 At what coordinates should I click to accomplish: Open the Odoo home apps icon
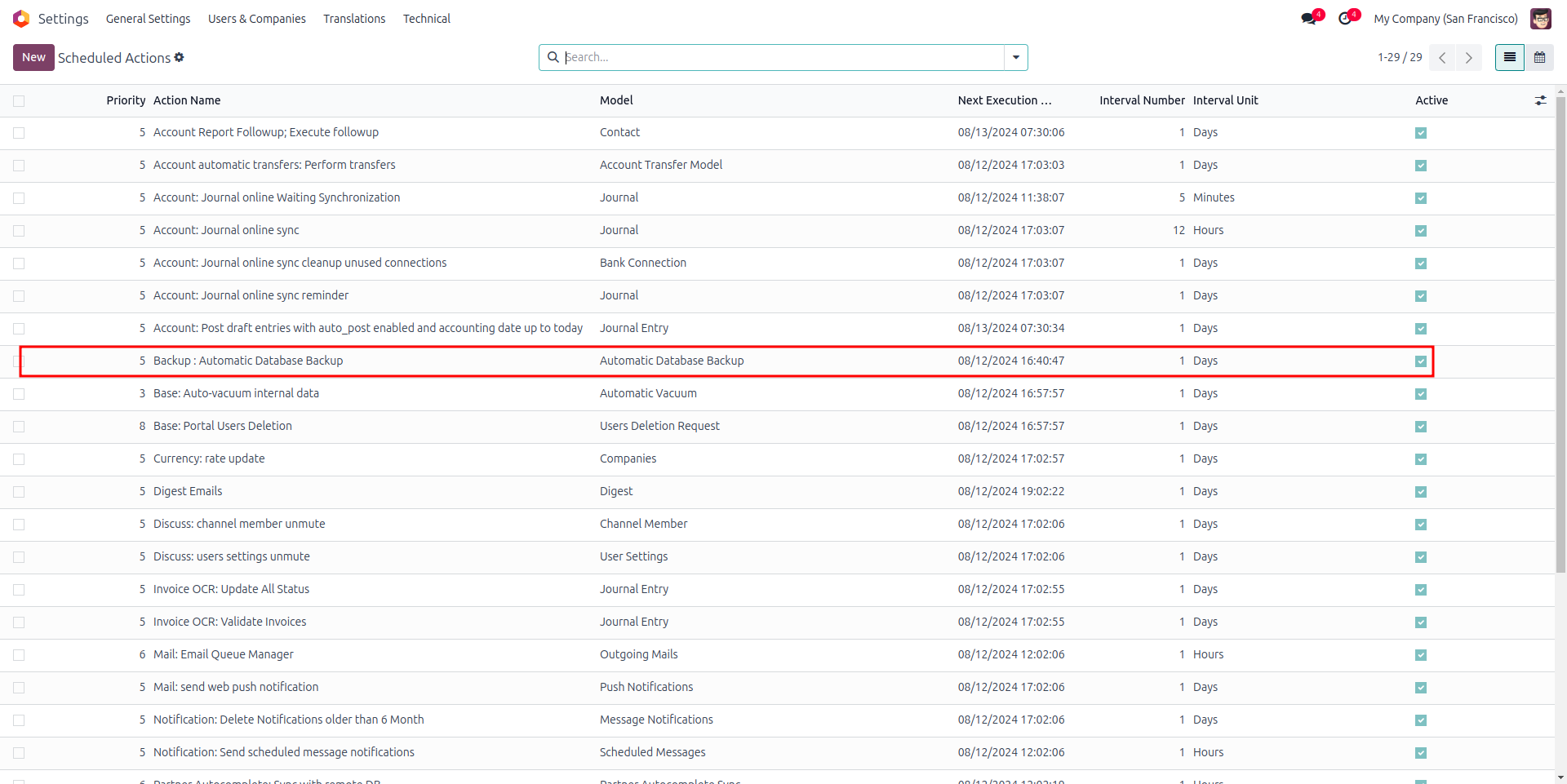click(x=21, y=19)
